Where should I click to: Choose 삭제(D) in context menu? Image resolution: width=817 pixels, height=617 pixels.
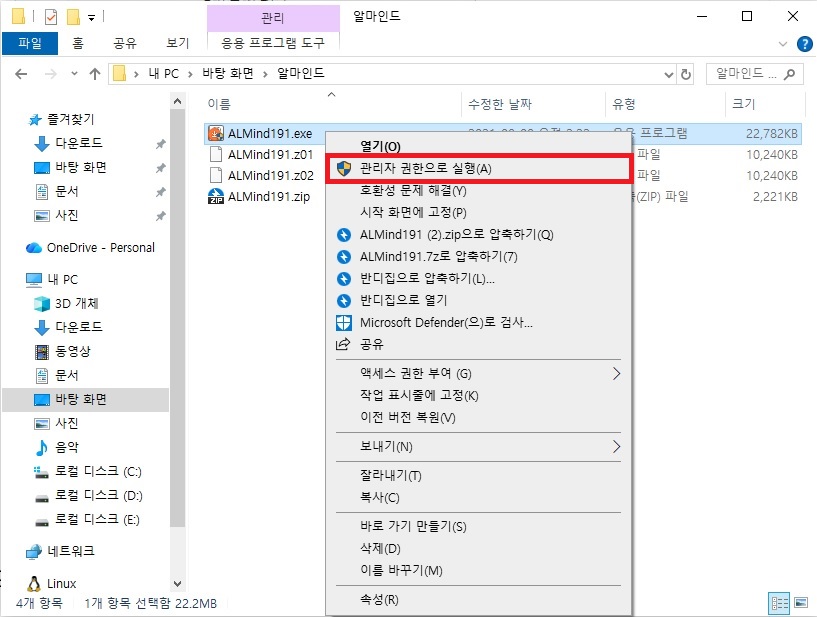[x=479, y=548]
